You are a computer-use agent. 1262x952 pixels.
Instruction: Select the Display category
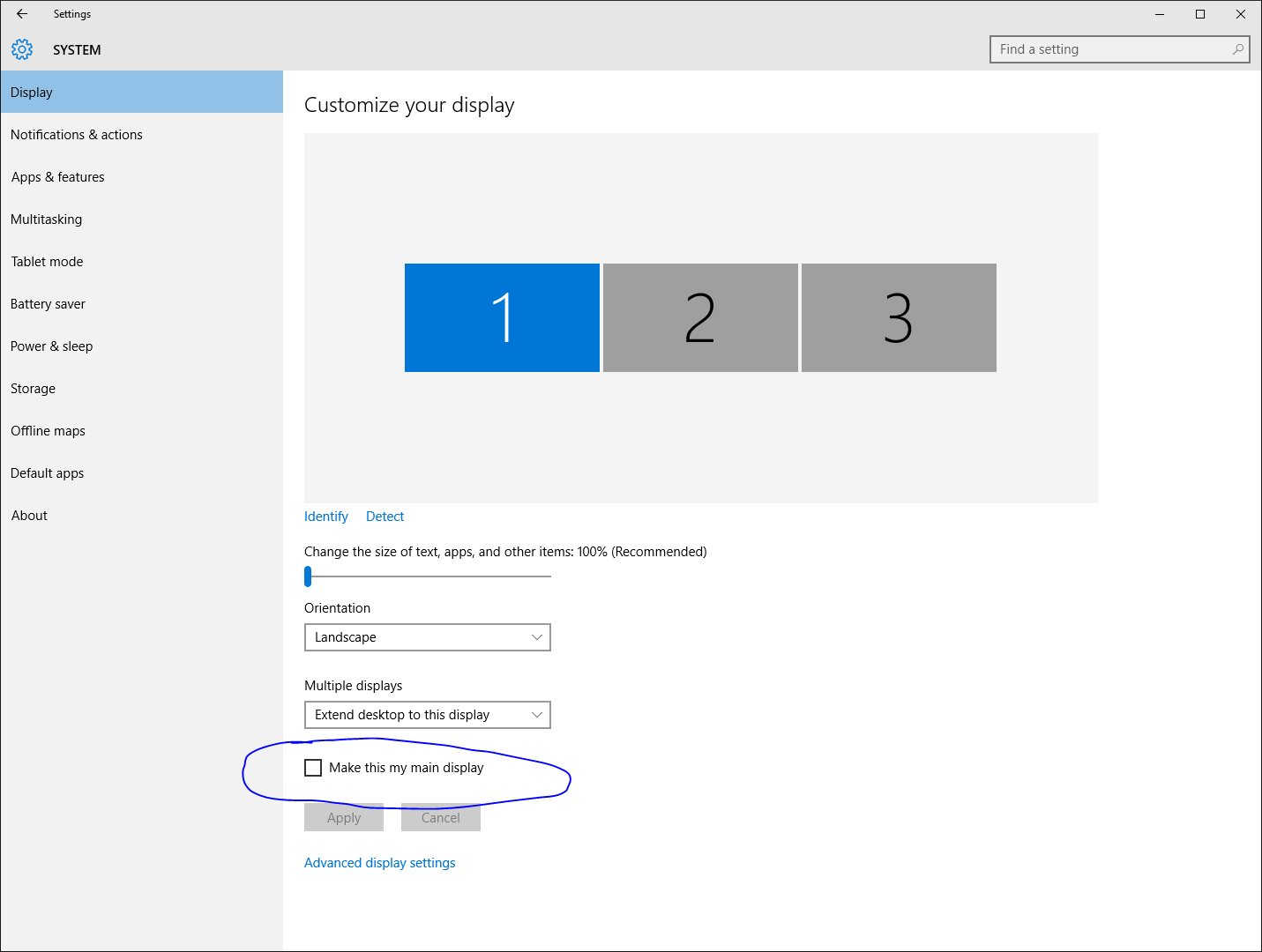click(142, 92)
